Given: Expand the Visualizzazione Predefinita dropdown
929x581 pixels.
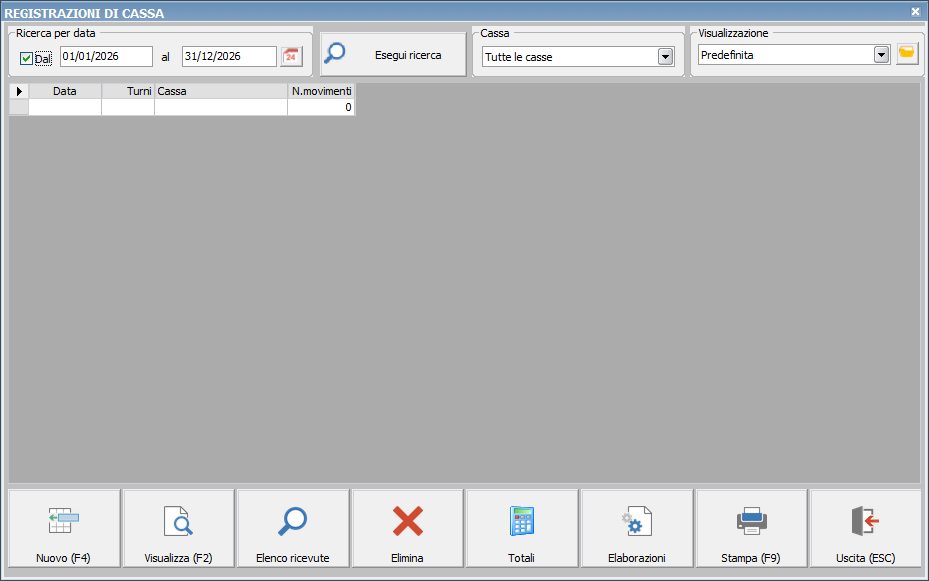Looking at the screenshot, I should 881,55.
